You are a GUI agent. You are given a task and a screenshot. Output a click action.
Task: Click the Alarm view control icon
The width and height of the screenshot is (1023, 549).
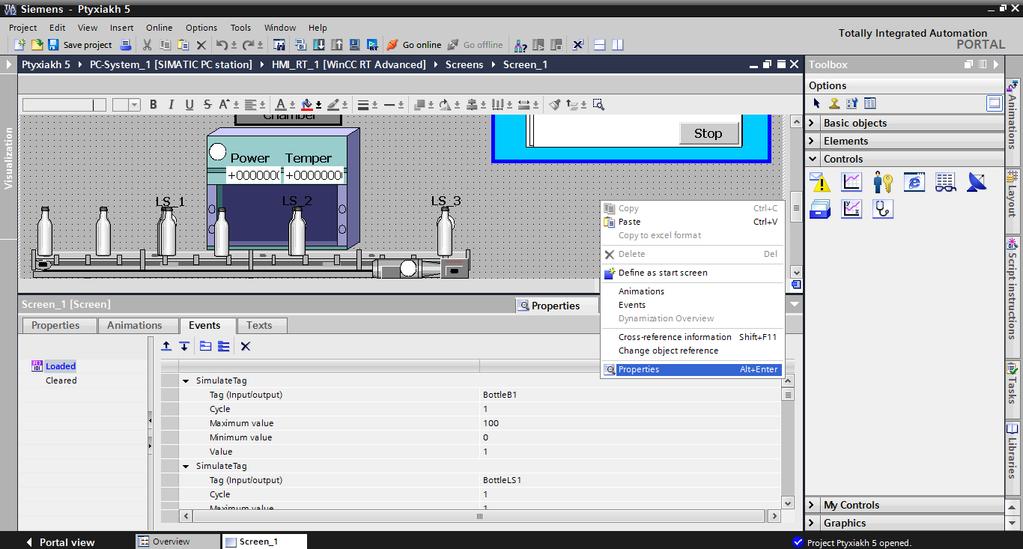pos(820,182)
